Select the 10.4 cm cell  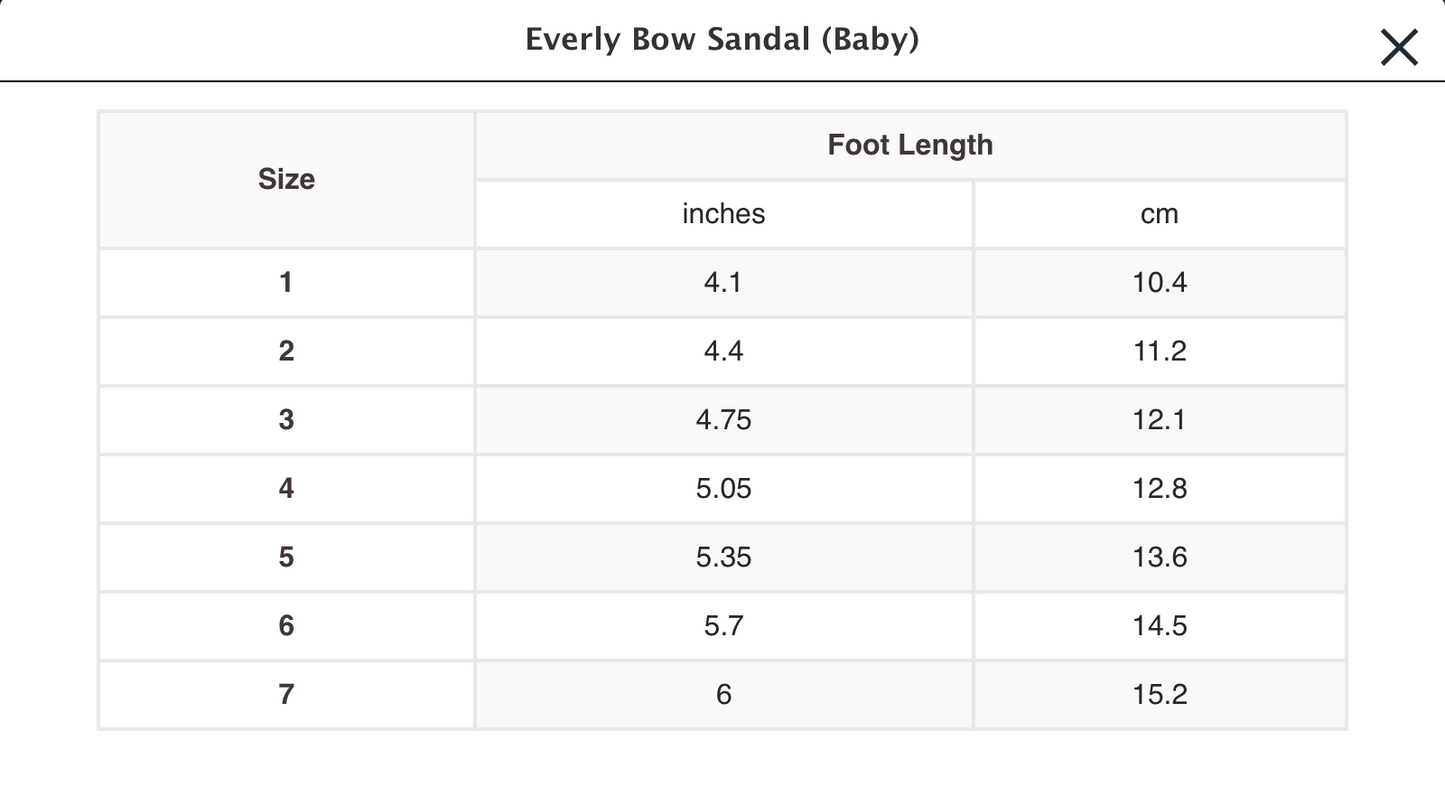[1159, 283]
